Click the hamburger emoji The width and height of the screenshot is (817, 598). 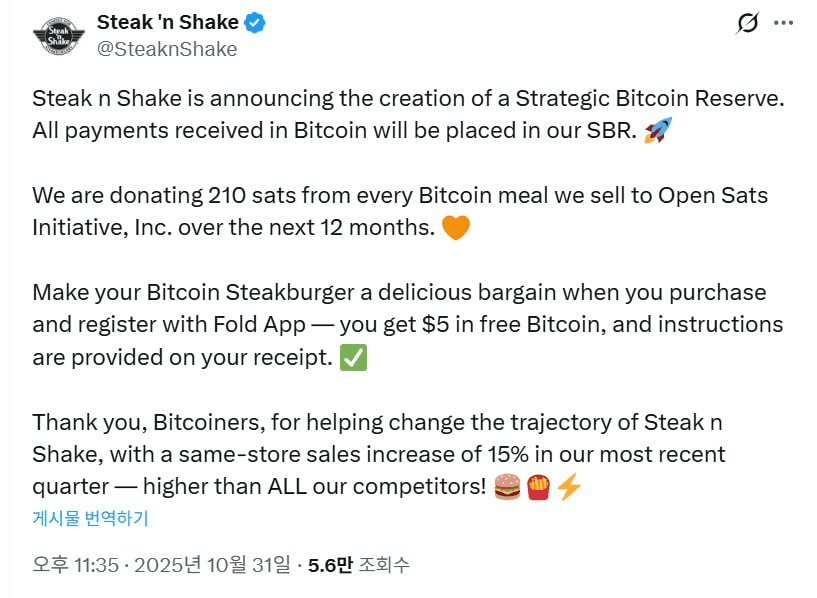click(x=508, y=487)
